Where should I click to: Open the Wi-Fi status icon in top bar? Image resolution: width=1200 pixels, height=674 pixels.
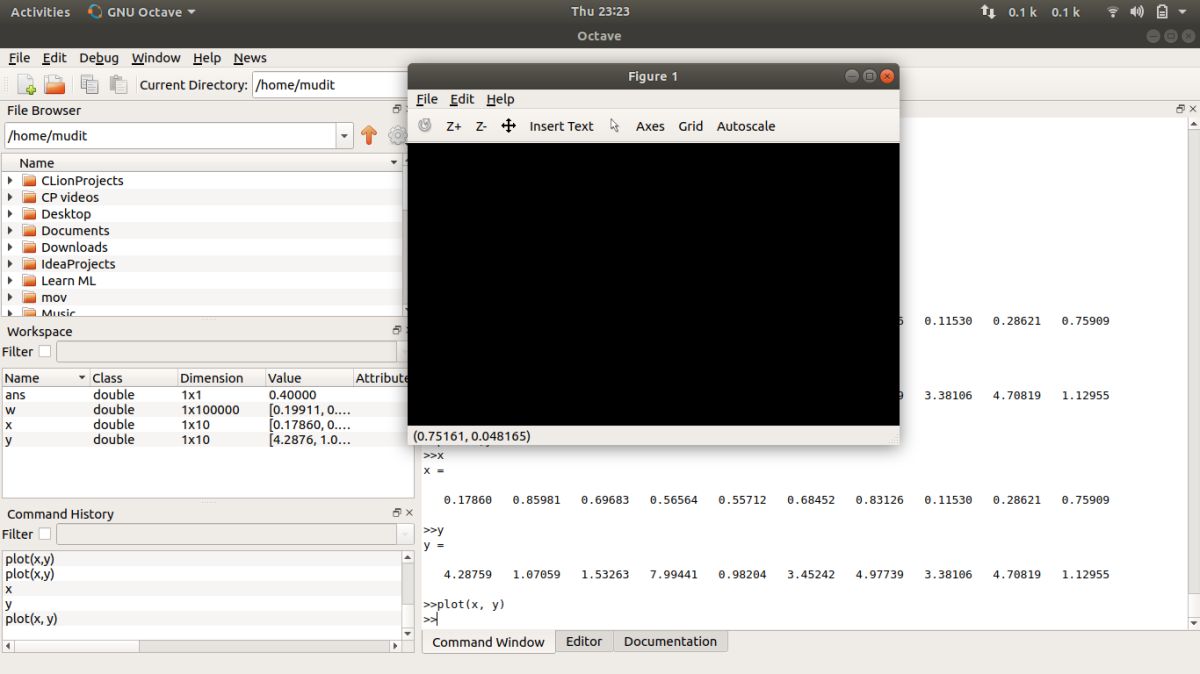pyautogui.click(x=1113, y=12)
